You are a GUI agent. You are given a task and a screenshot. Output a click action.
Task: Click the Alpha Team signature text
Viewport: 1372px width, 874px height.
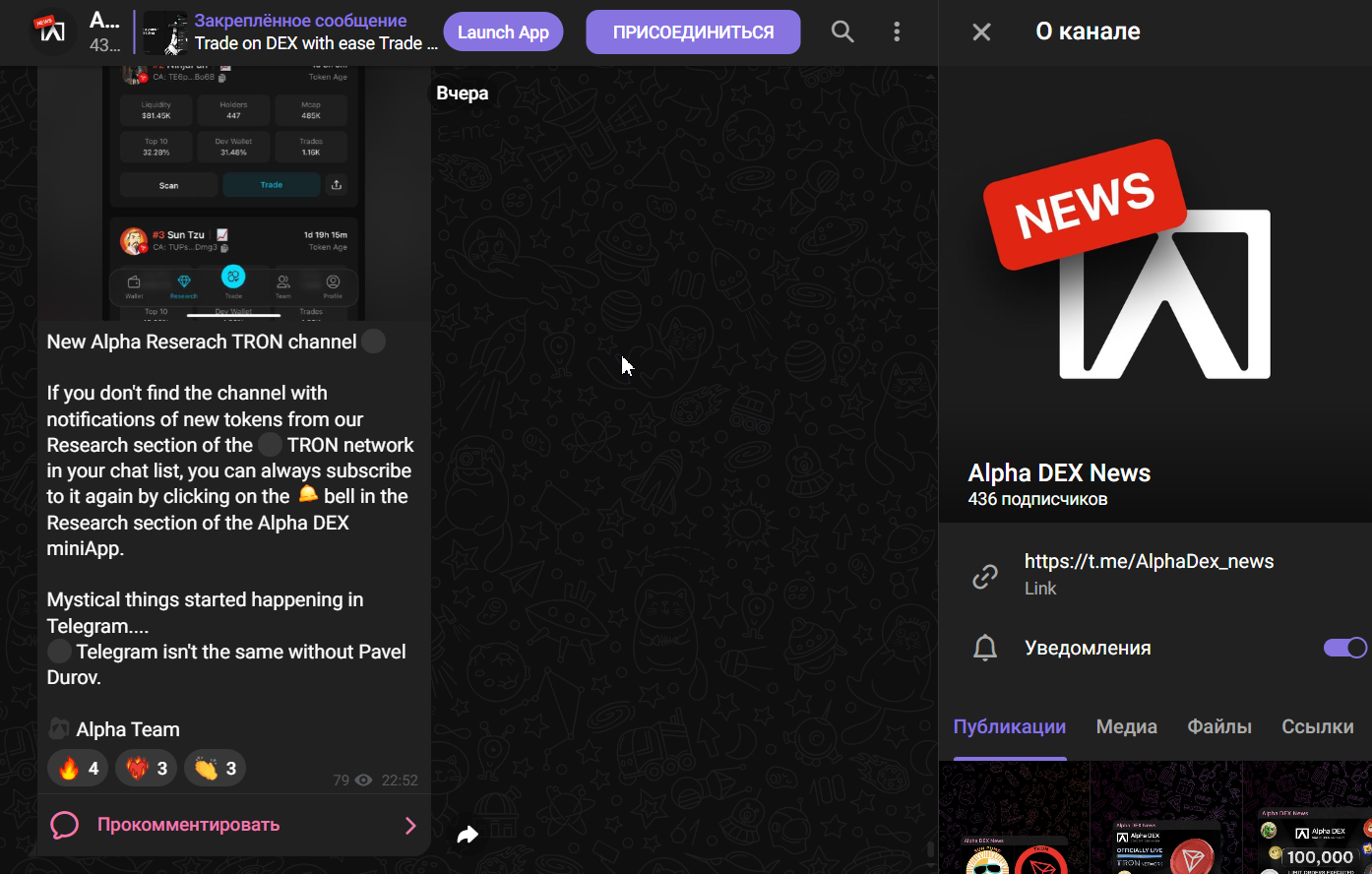click(x=128, y=729)
